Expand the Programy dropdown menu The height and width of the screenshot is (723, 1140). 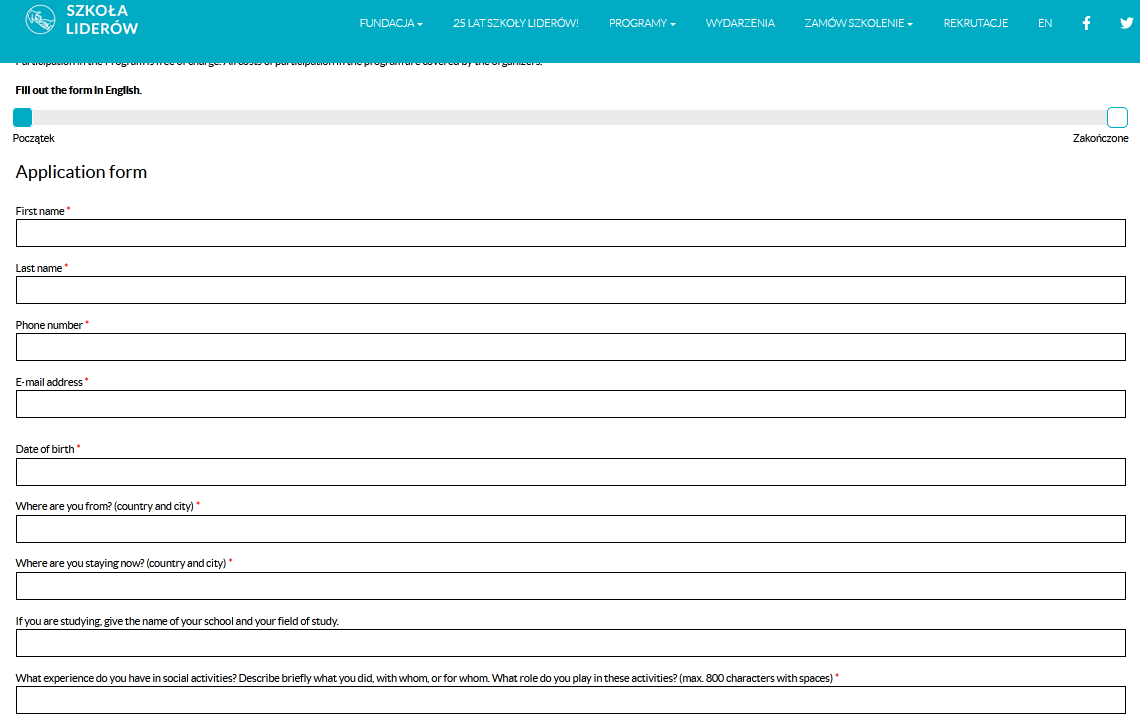[x=642, y=23]
